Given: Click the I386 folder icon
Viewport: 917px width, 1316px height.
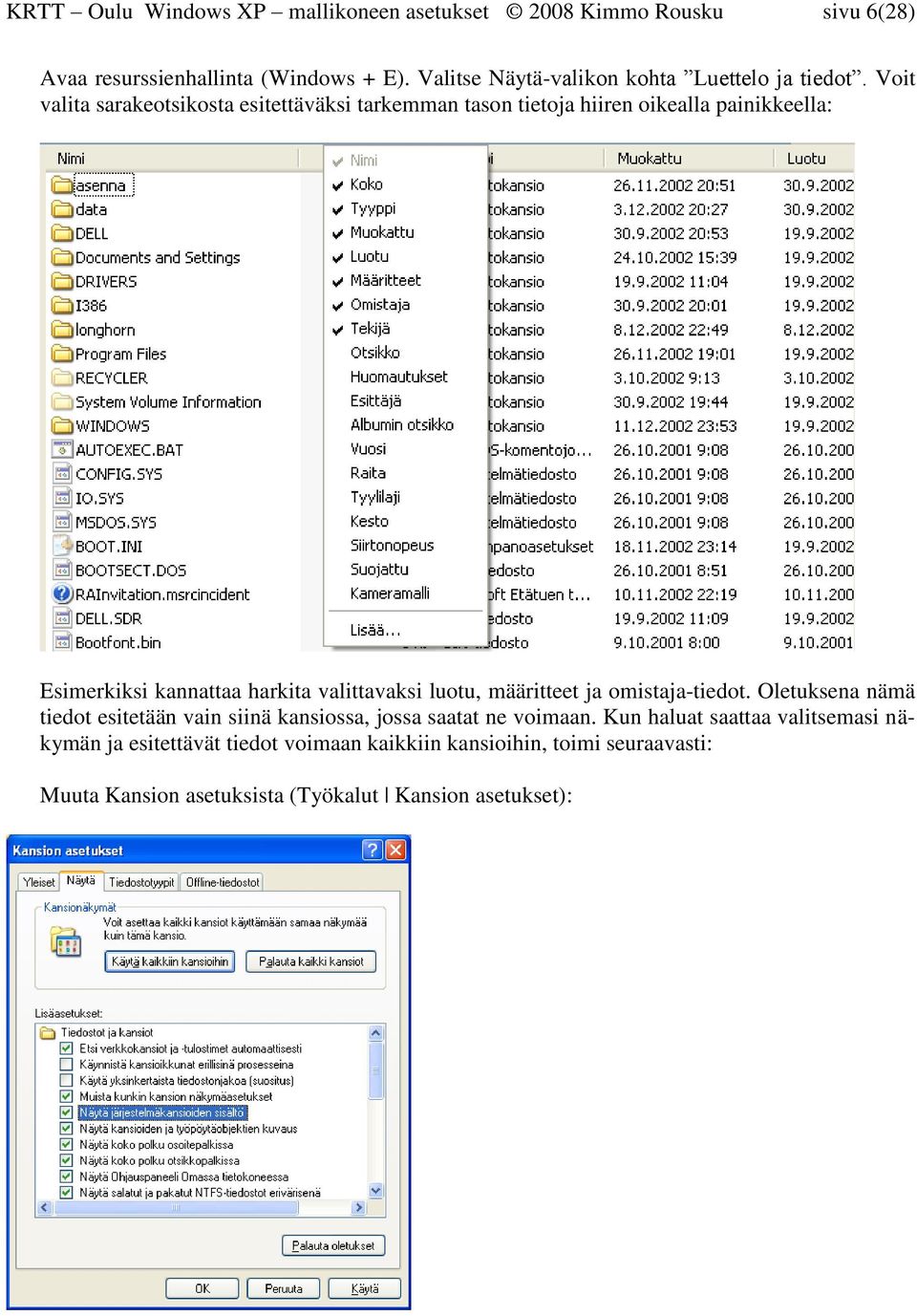Looking at the screenshot, I should [x=62, y=306].
